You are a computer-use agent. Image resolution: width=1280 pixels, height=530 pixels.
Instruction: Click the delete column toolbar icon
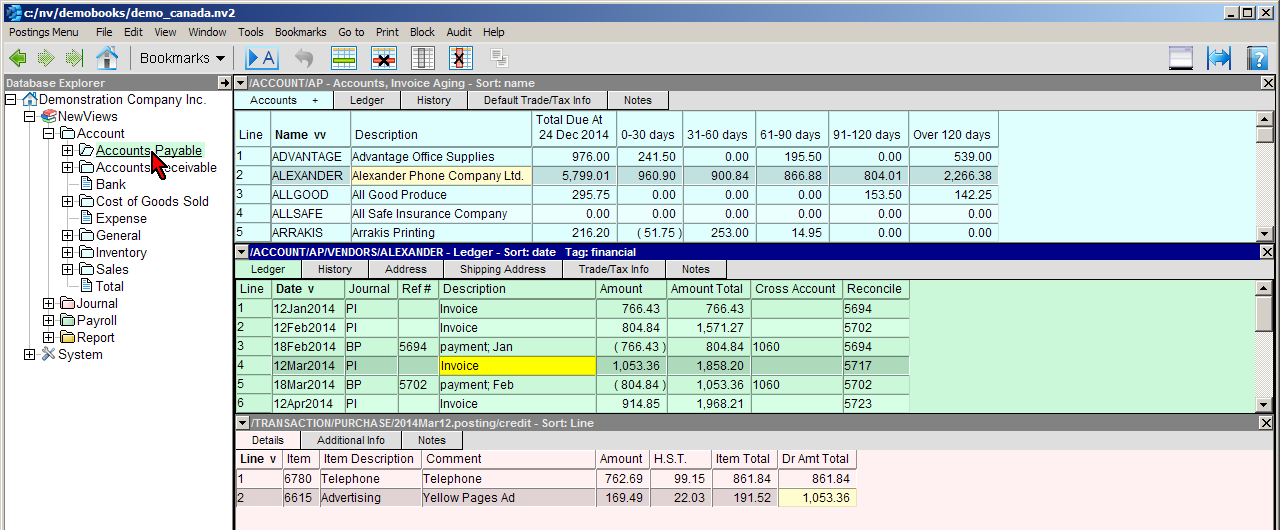pyautogui.click(x=460, y=58)
